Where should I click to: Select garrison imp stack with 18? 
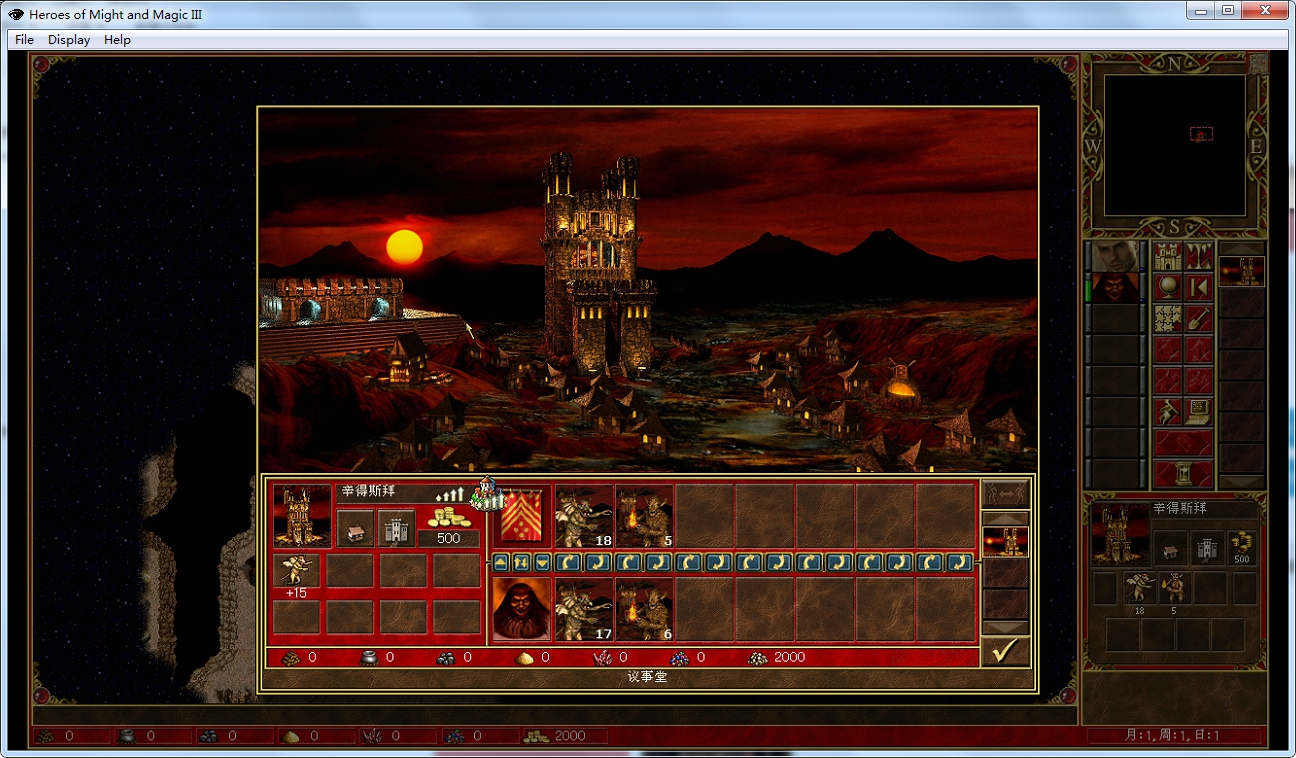[x=584, y=516]
